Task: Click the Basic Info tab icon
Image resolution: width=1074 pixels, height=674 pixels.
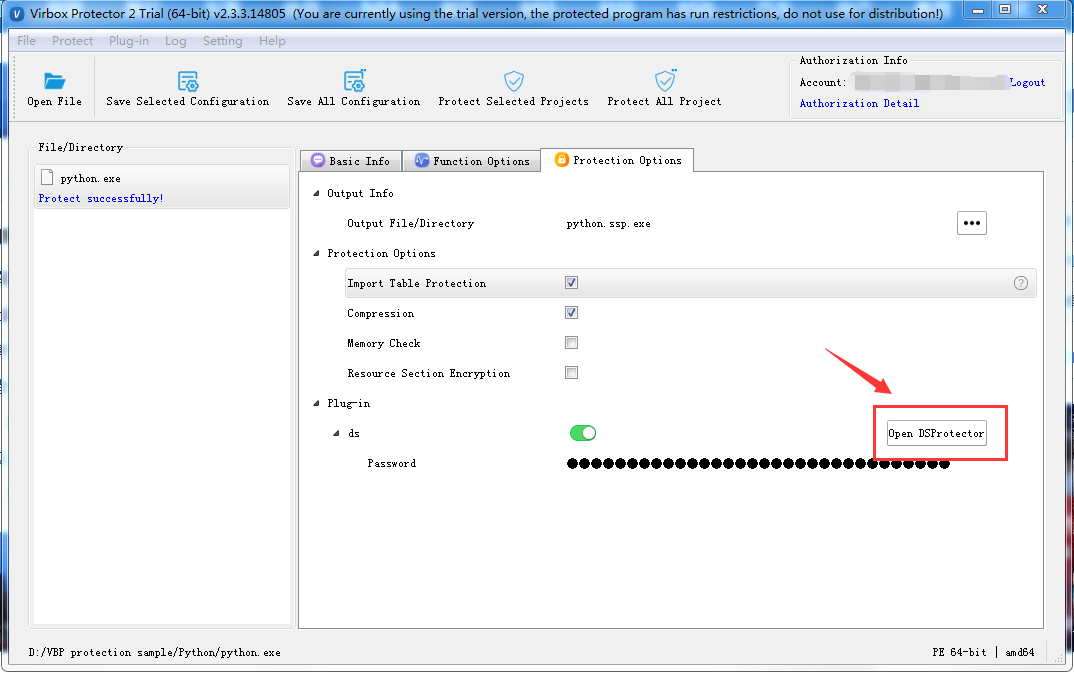Action: click(318, 160)
